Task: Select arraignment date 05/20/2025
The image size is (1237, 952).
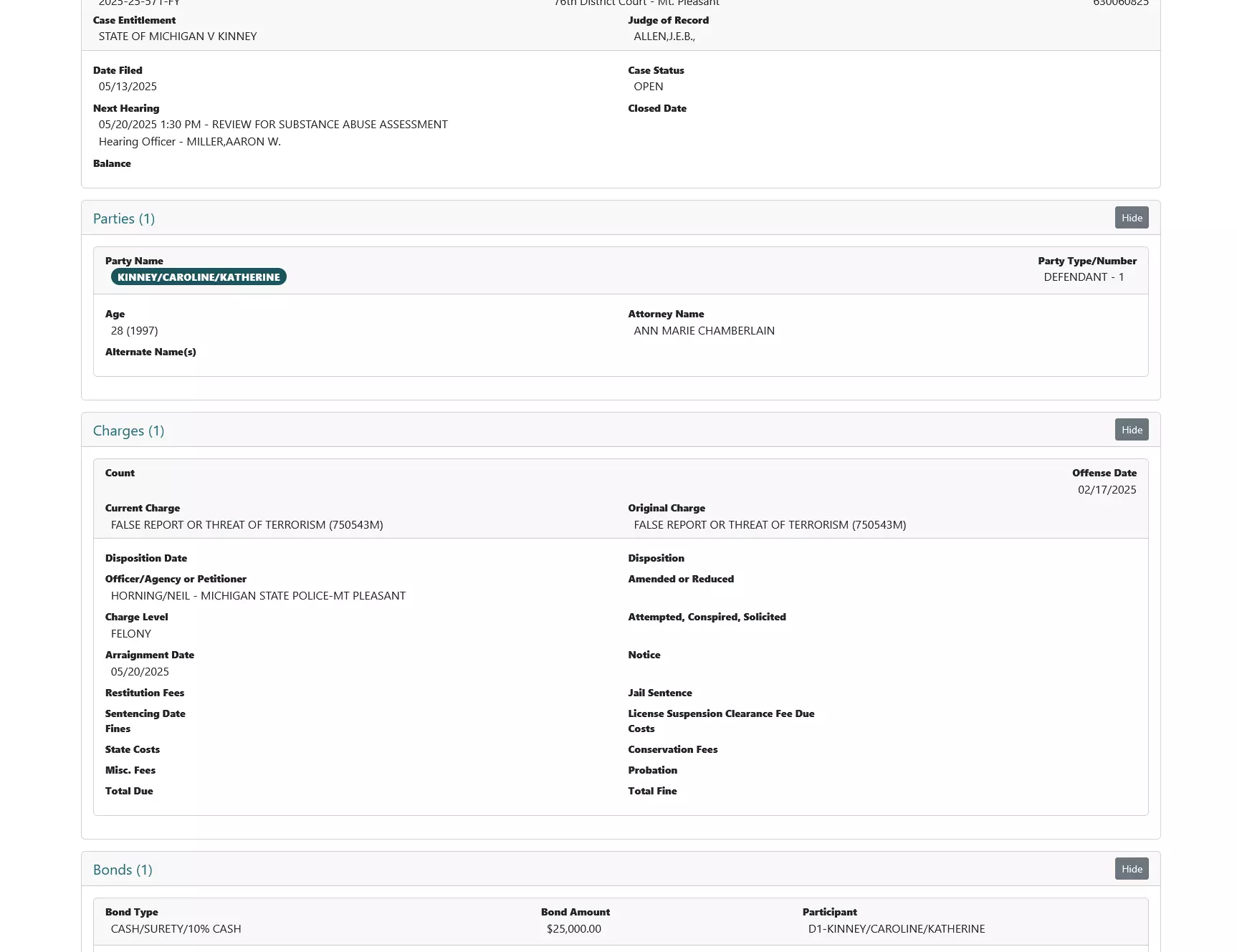Action: [140, 672]
